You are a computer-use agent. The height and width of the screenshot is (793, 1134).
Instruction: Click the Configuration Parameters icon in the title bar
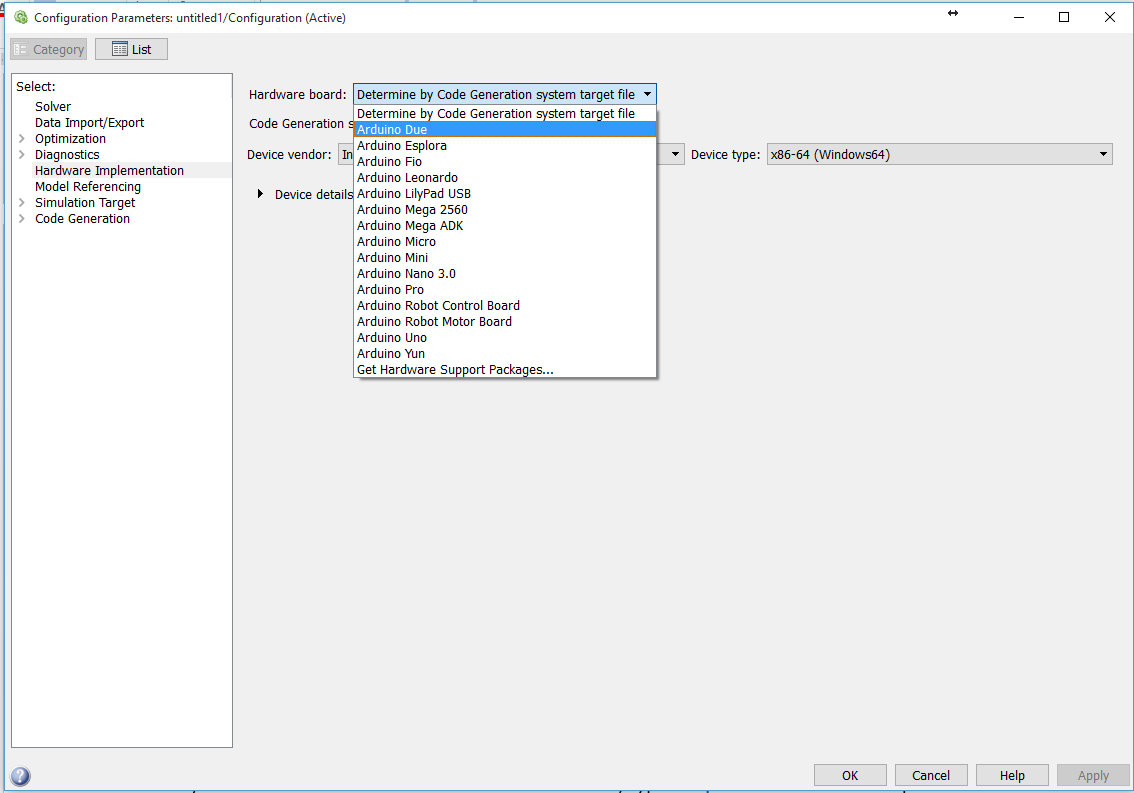(19, 17)
